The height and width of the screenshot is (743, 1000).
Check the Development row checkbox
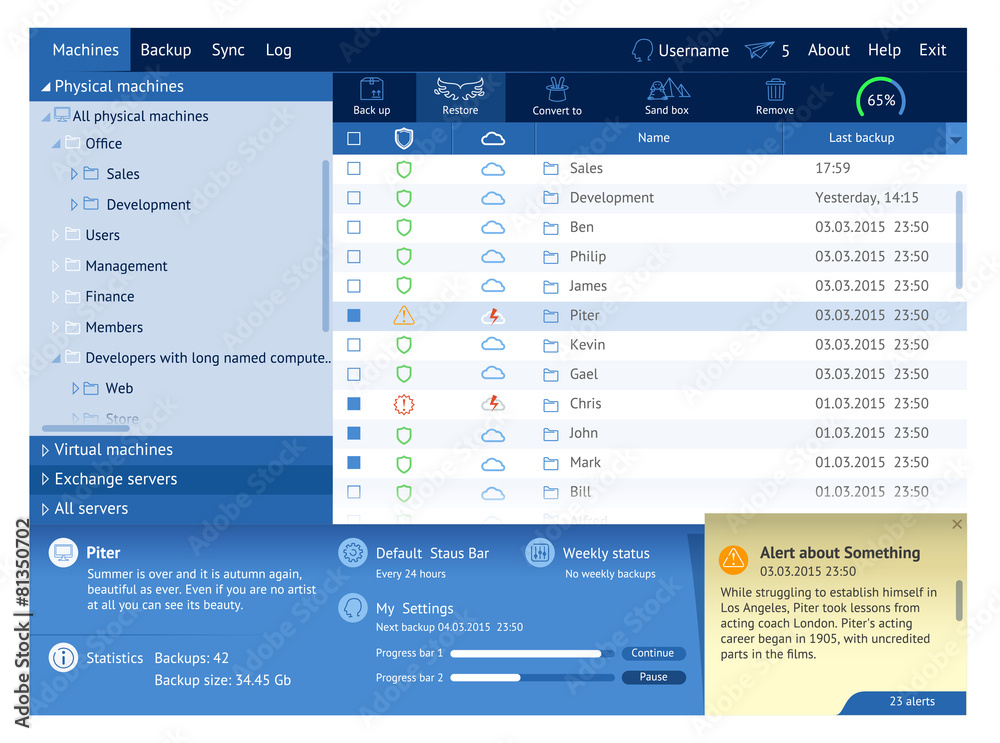pyautogui.click(x=354, y=198)
